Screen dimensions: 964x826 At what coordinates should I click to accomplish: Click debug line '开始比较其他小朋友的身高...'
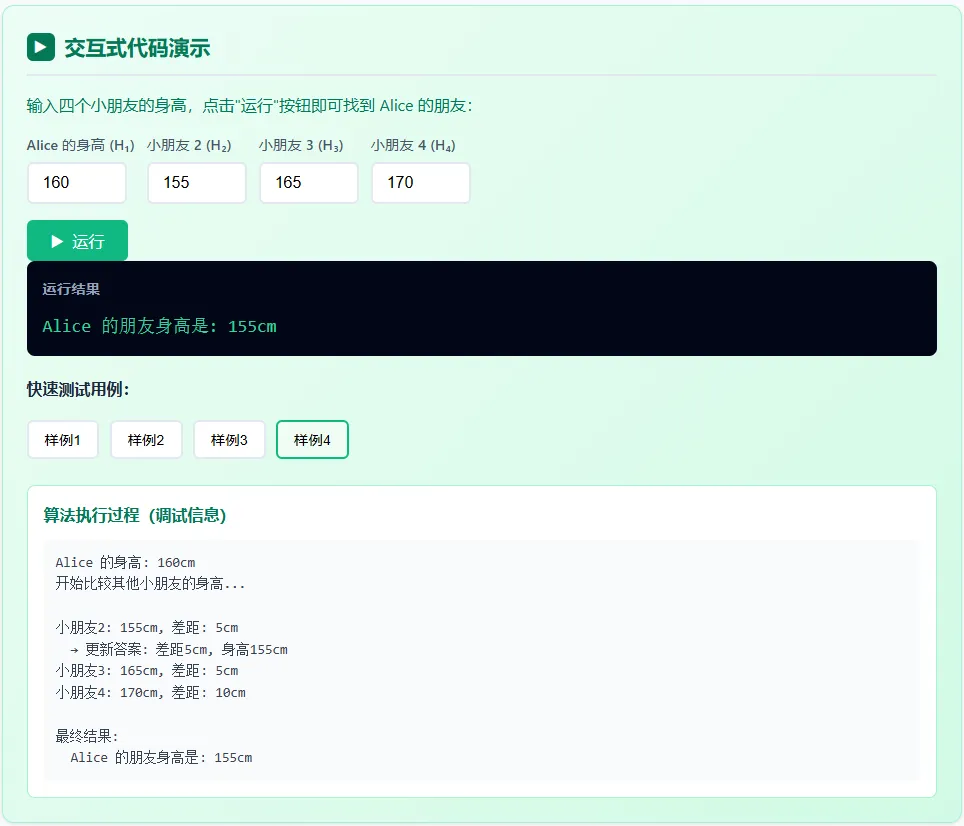tap(151, 584)
